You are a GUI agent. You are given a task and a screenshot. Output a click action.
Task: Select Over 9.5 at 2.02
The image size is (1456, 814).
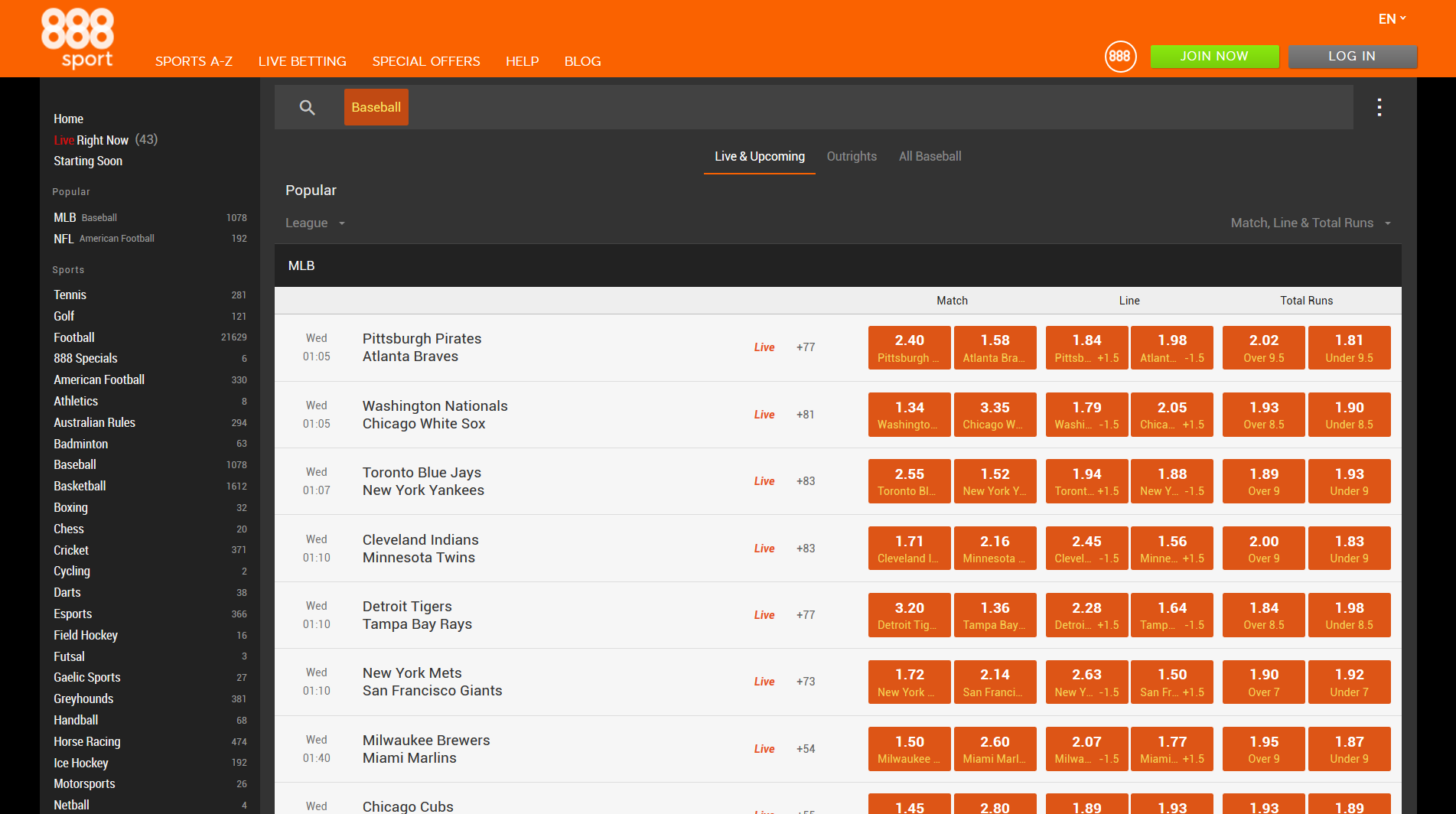(x=1263, y=348)
